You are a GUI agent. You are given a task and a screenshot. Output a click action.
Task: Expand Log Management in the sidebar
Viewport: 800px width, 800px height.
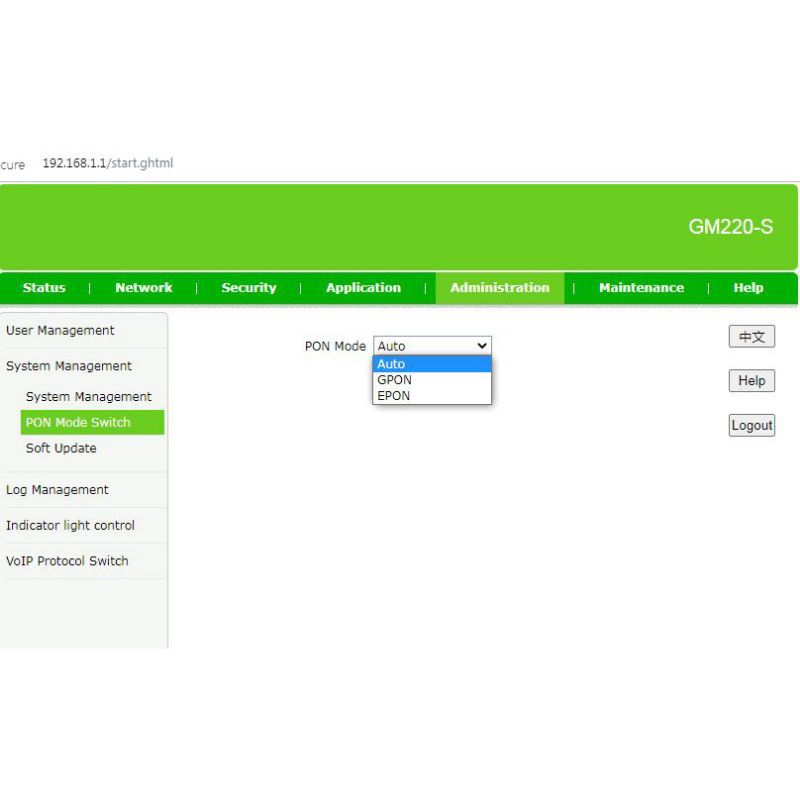[x=57, y=490]
